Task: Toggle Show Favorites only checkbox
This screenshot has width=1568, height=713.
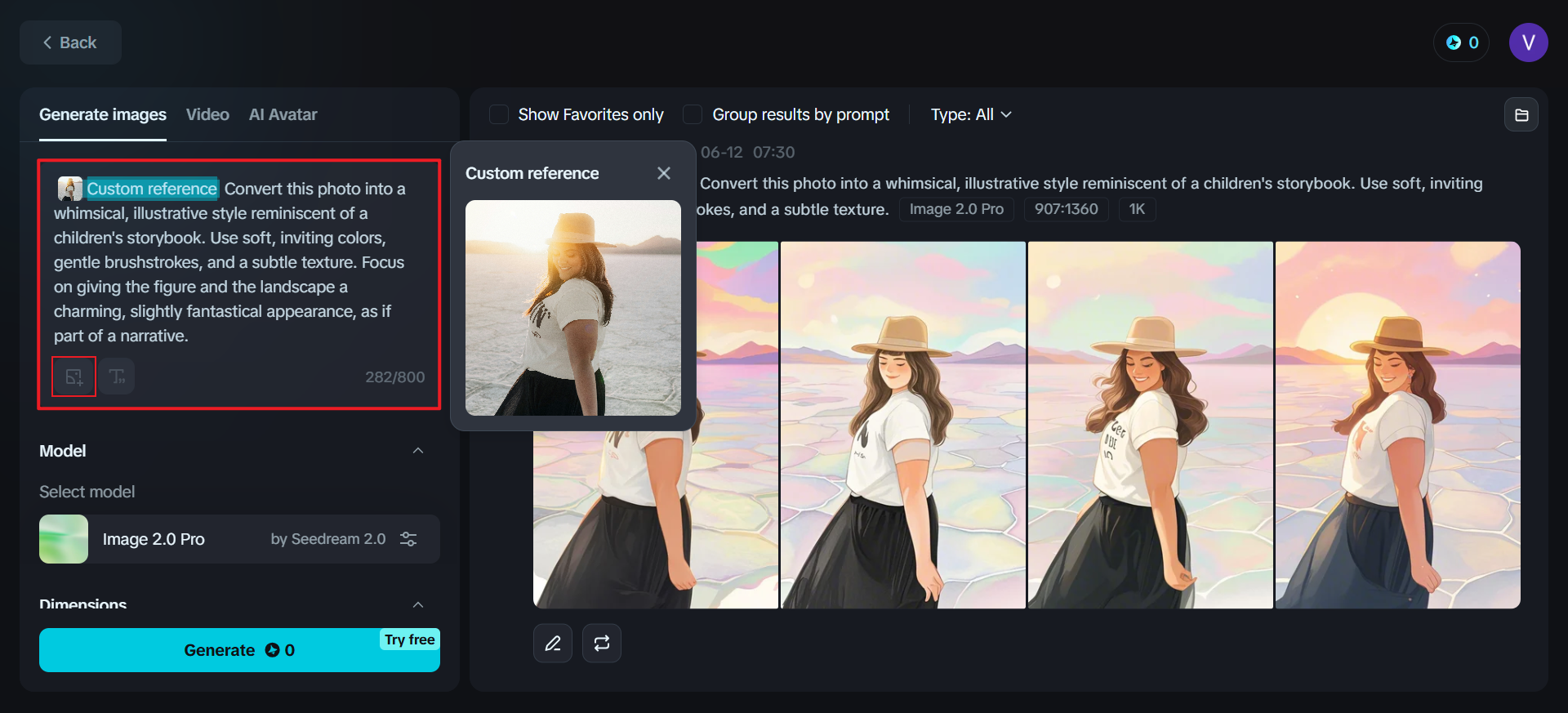Action: [499, 114]
